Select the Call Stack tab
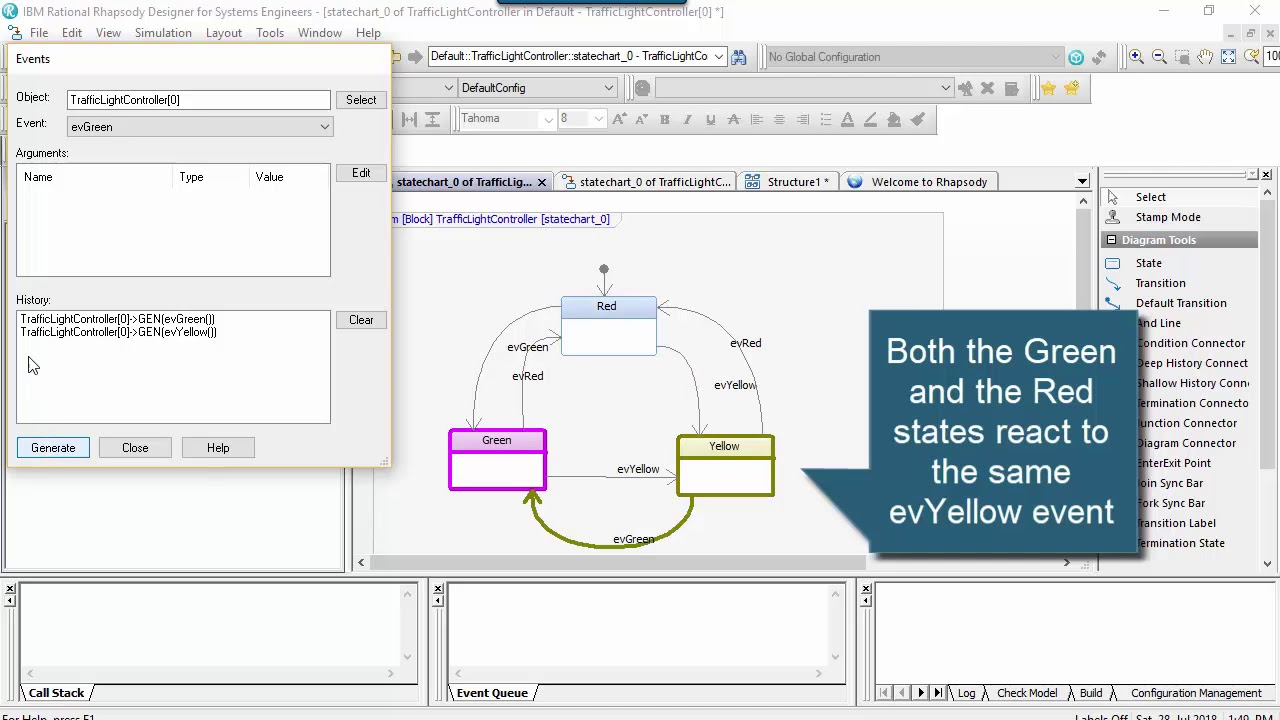This screenshot has width=1280, height=720. tap(57, 693)
